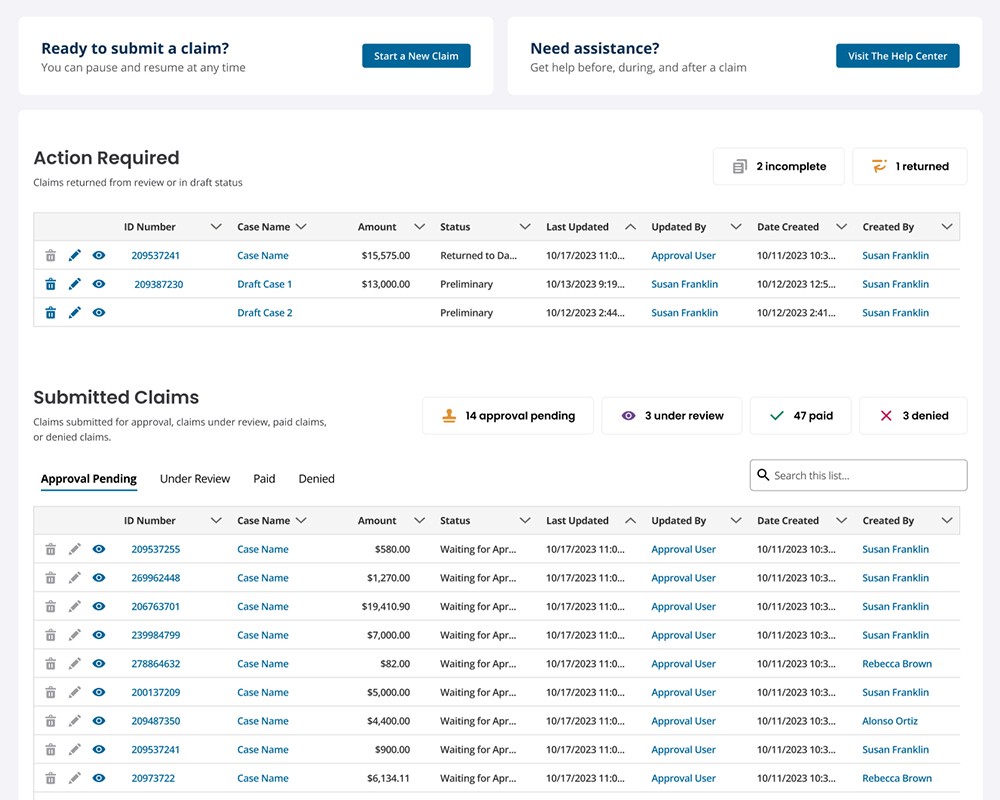View claim 209487350 via eye icon
Viewport: 1000px width, 800px height.
tap(99, 721)
